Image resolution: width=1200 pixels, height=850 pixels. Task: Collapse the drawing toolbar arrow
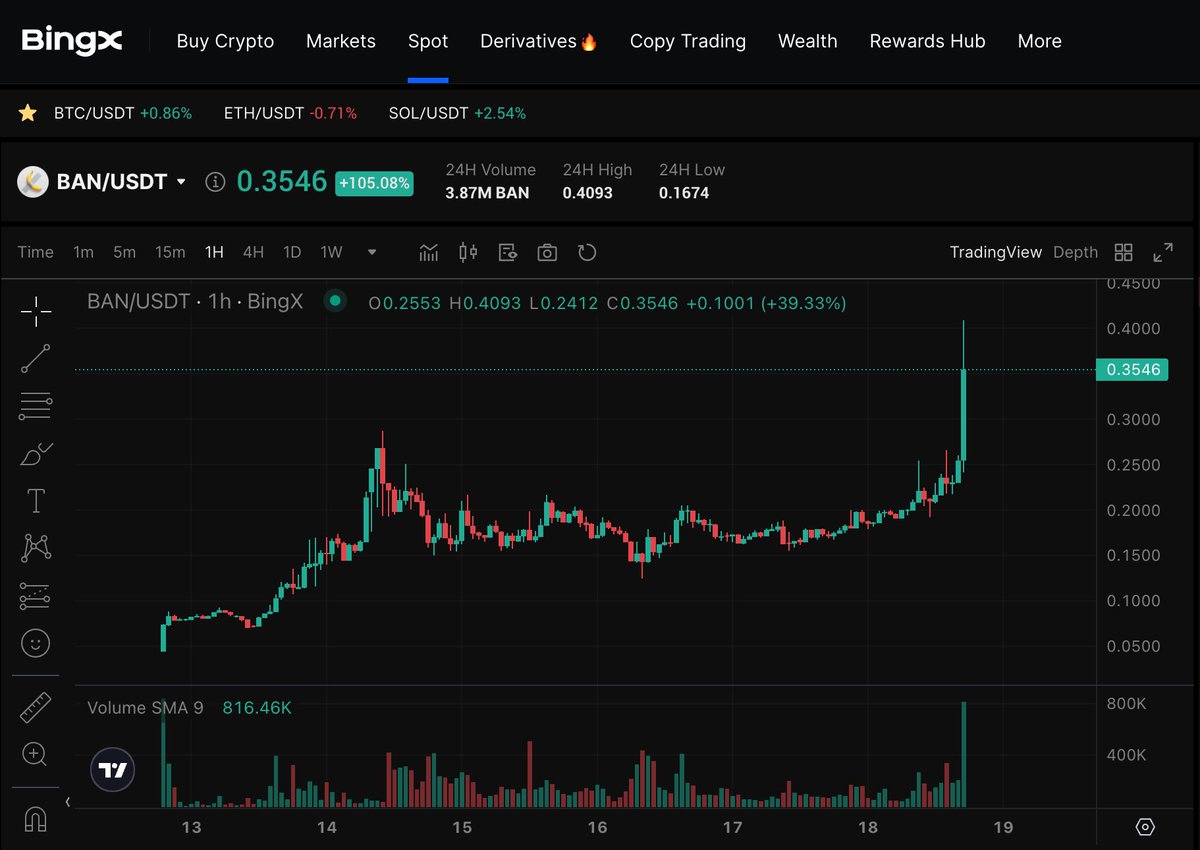click(68, 802)
